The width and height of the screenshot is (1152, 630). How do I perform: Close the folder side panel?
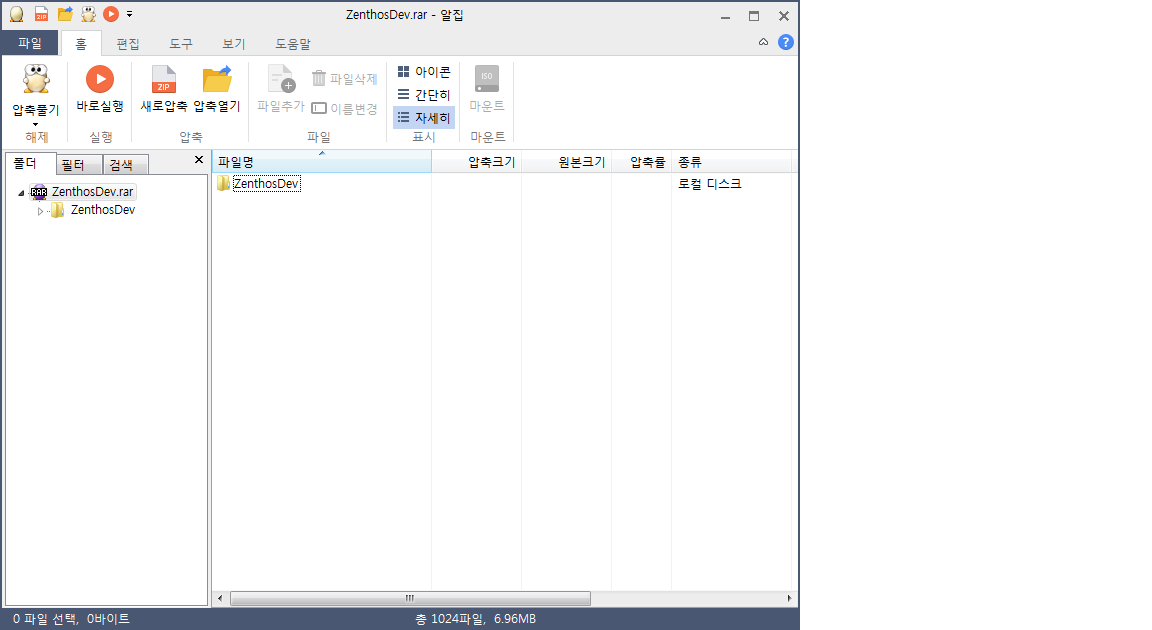coord(198,159)
